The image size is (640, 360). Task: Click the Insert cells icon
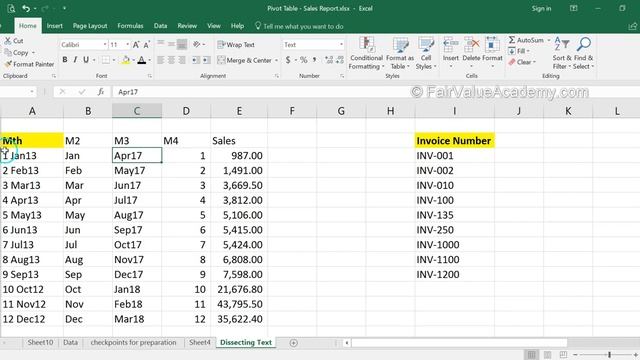(x=451, y=45)
